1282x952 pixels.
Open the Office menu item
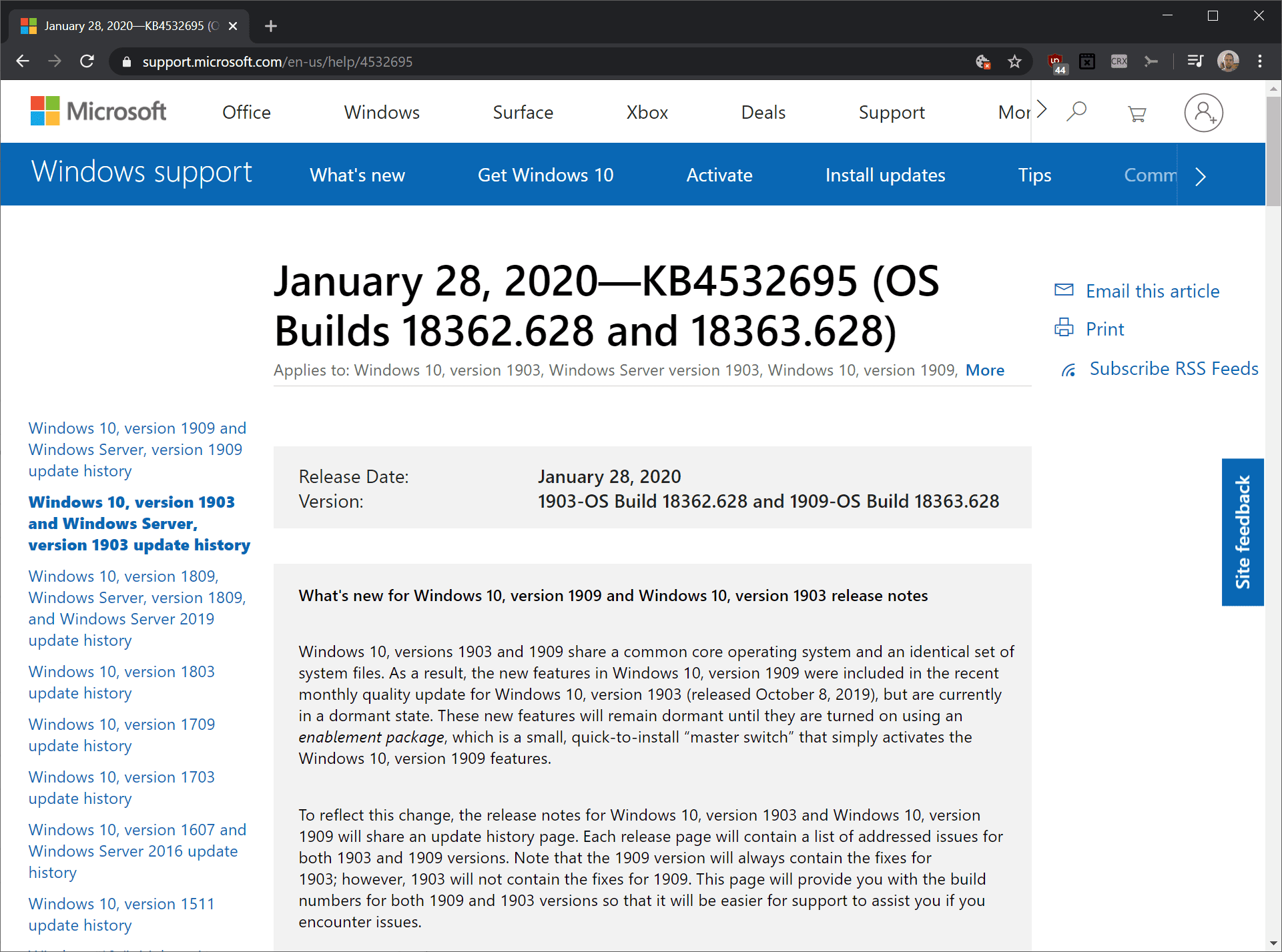tap(246, 112)
